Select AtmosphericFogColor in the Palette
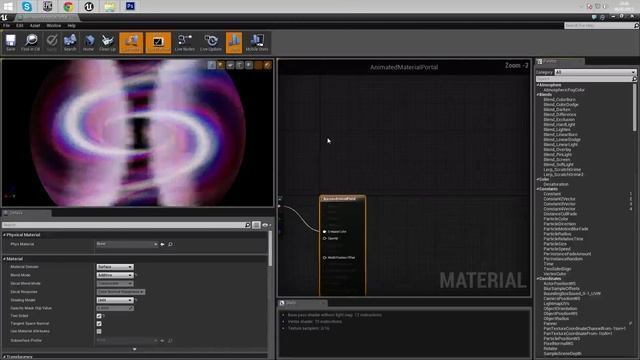 (x=564, y=90)
